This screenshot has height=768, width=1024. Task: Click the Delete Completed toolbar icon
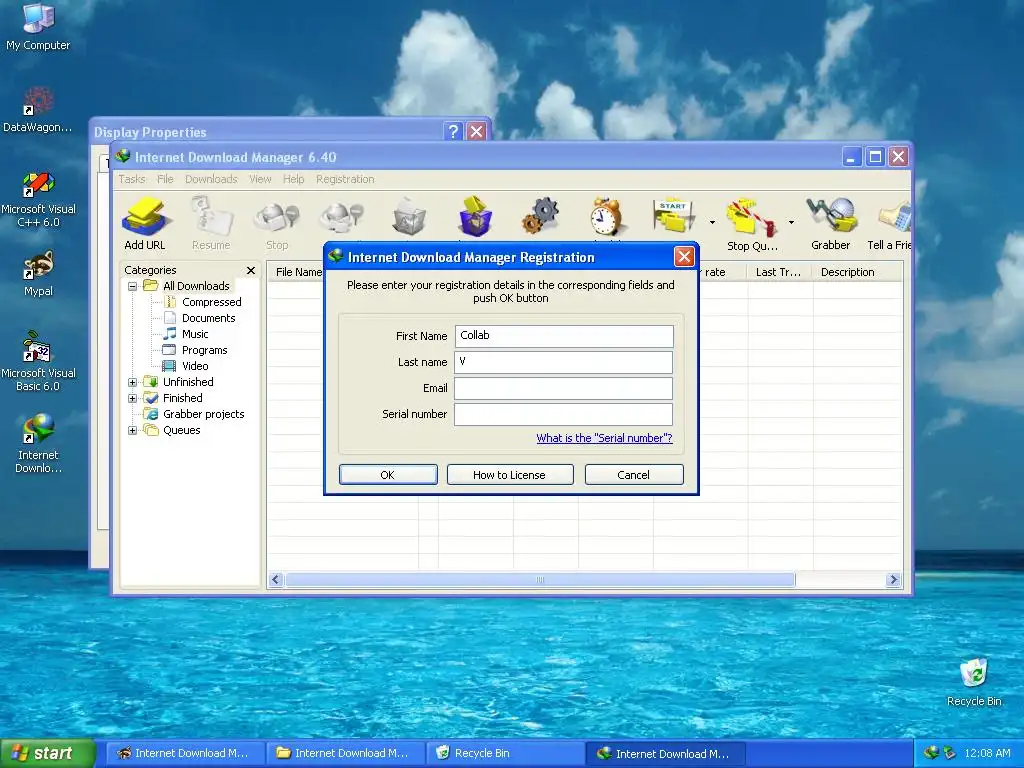coord(475,216)
